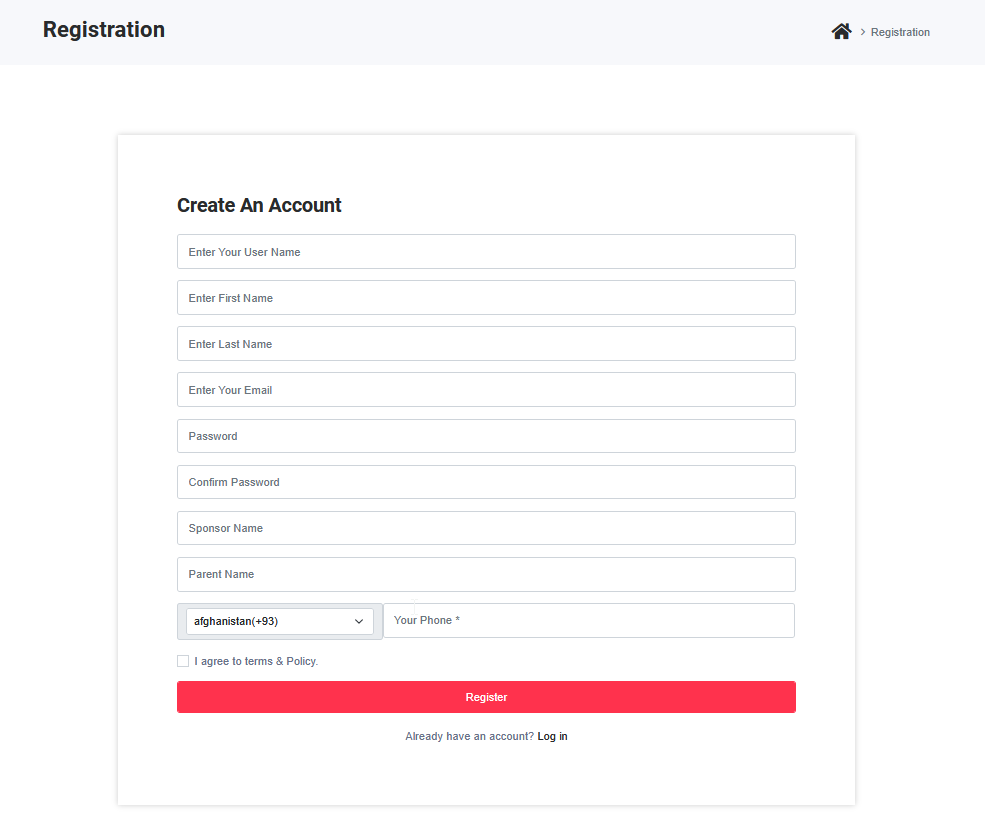Click the home icon in the breadcrumb
Image resolution: width=985 pixels, height=822 pixels.
point(841,31)
